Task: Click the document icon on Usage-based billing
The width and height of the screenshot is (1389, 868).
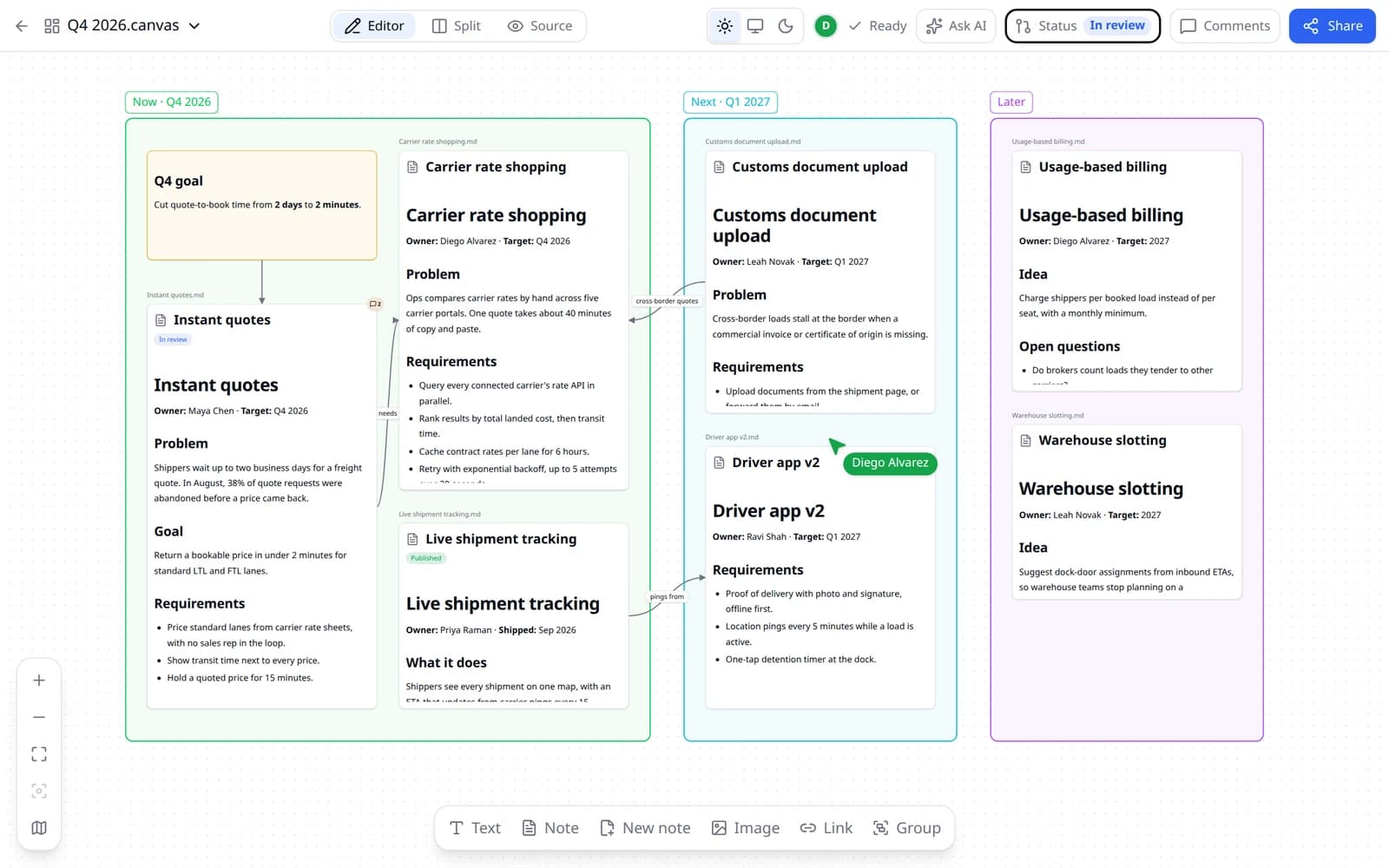Action: click(1025, 167)
